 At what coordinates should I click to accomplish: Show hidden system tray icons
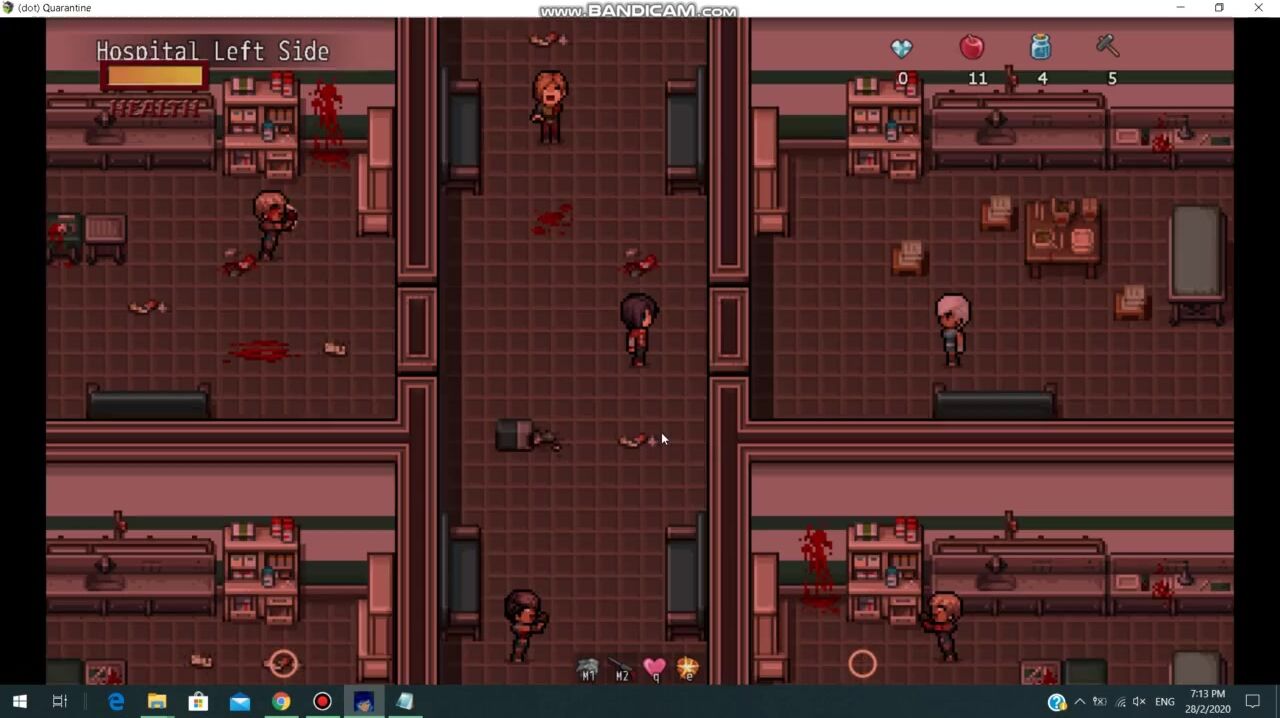tap(1079, 702)
